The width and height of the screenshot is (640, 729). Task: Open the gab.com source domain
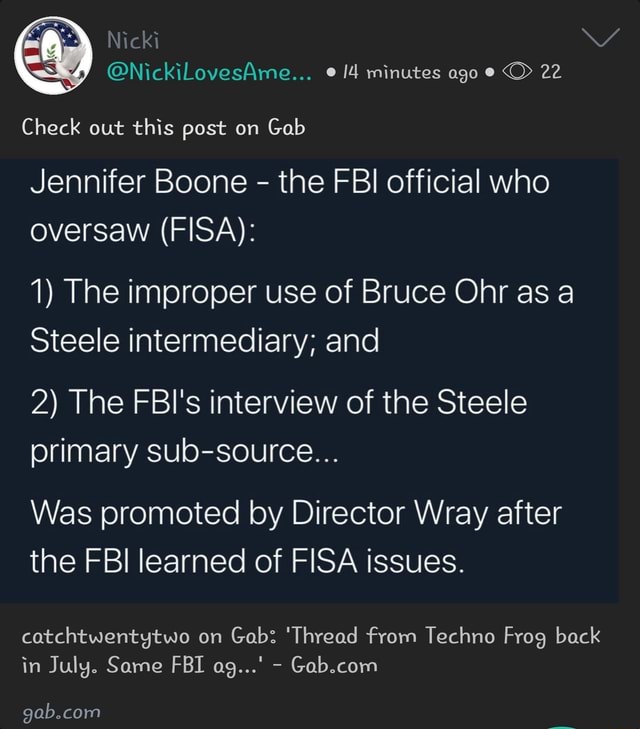pyautogui.click(x=60, y=711)
